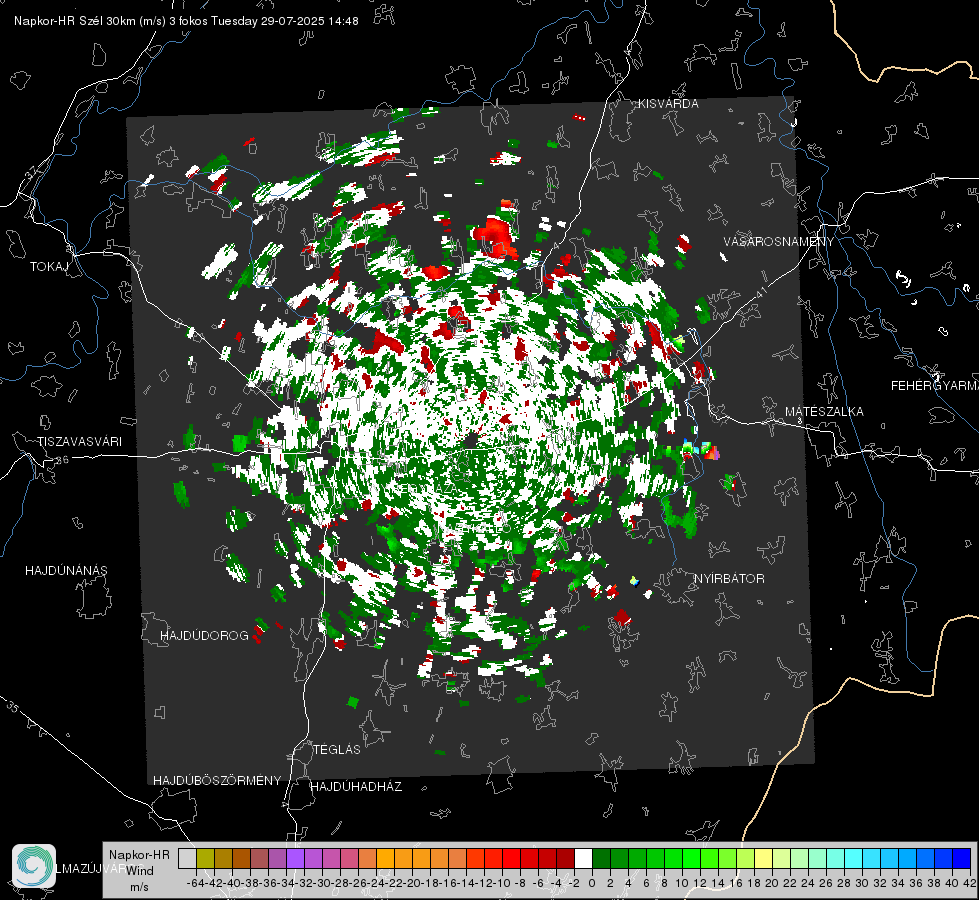Click the HAJDÚDOROG label

[204, 636]
